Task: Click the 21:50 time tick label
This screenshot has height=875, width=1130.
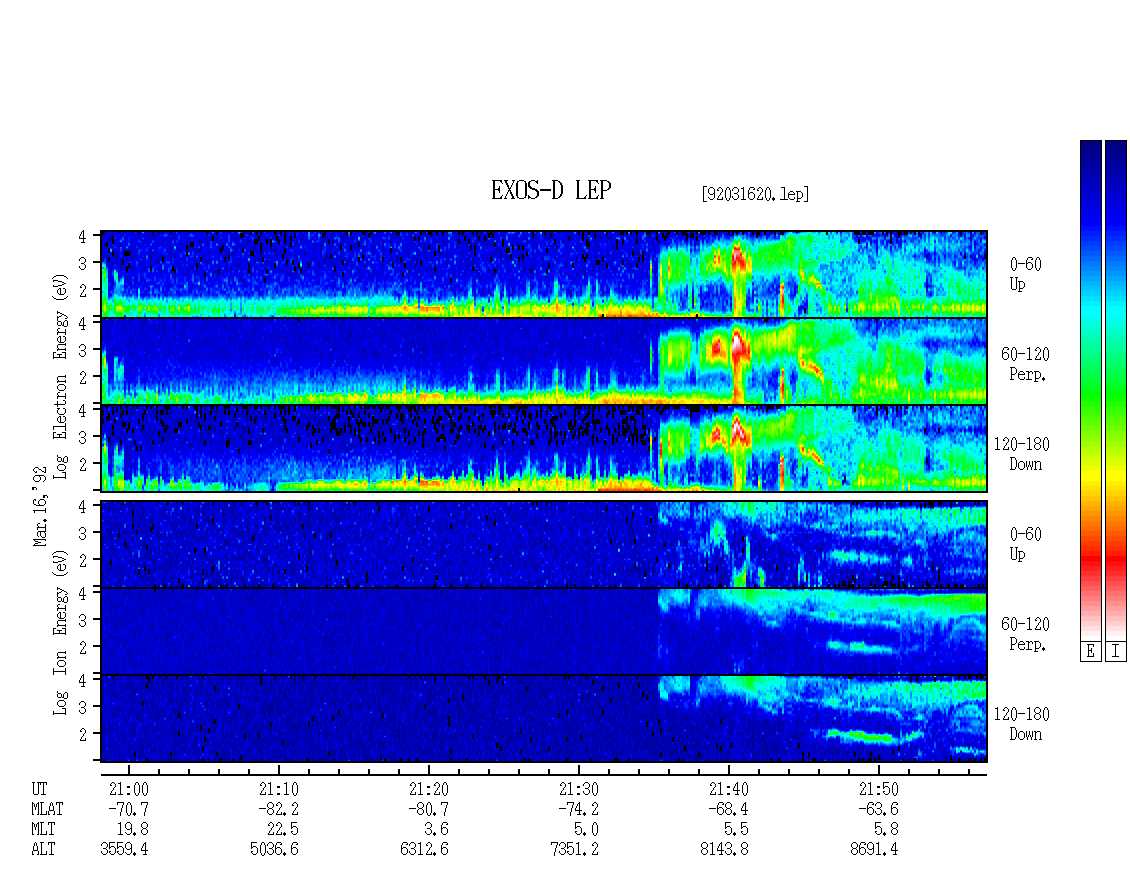Action: pyautogui.click(x=878, y=789)
